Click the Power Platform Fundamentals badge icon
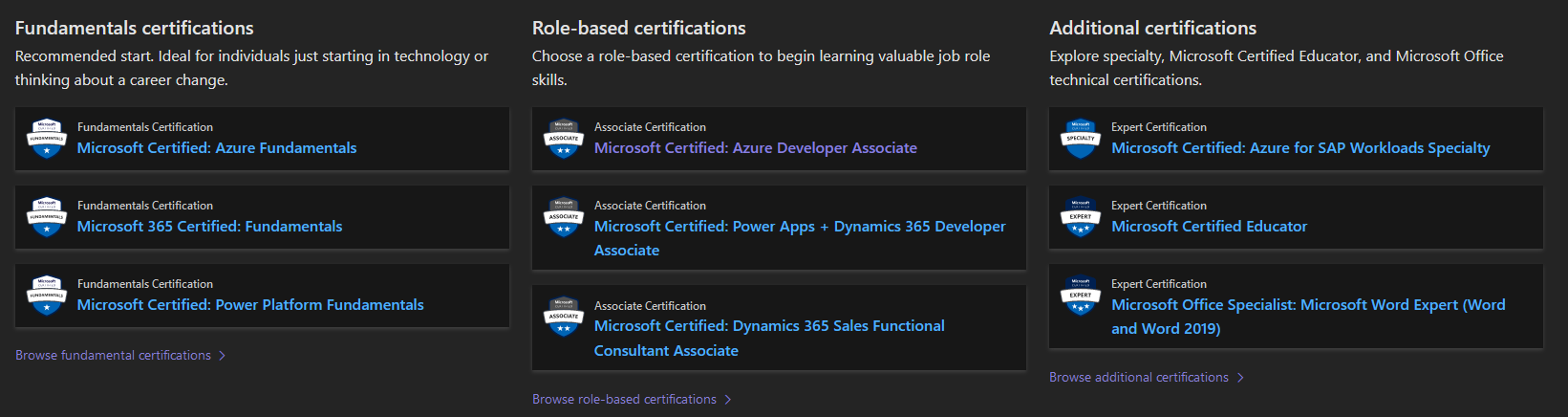This screenshot has height=417, width=1568. [x=46, y=296]
